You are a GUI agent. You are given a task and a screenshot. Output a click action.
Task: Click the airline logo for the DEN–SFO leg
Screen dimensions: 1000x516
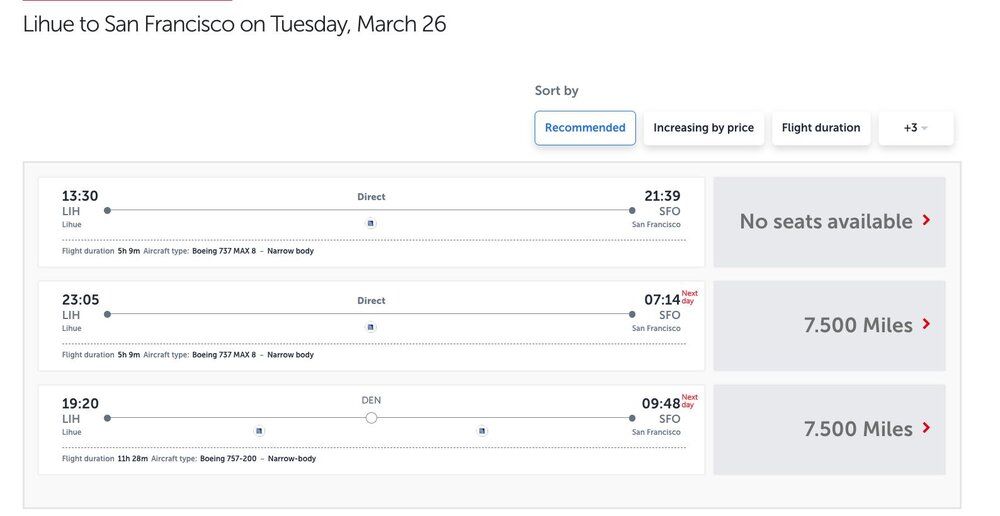(482, 431)
